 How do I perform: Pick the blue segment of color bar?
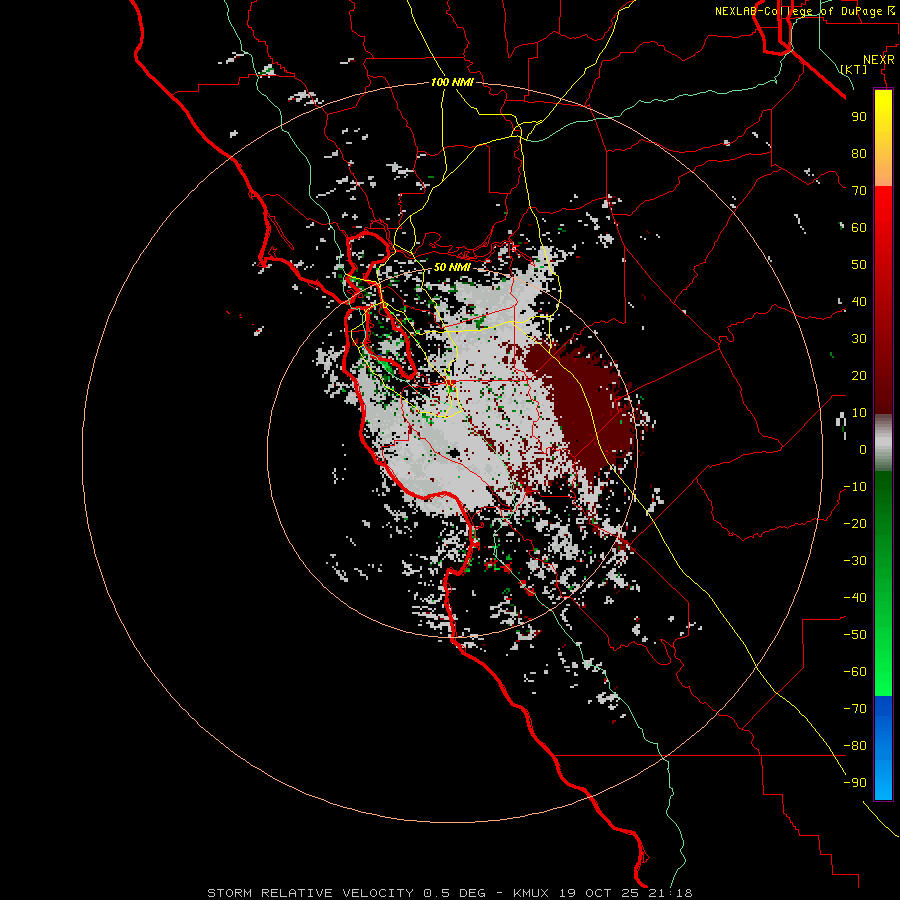883,747
